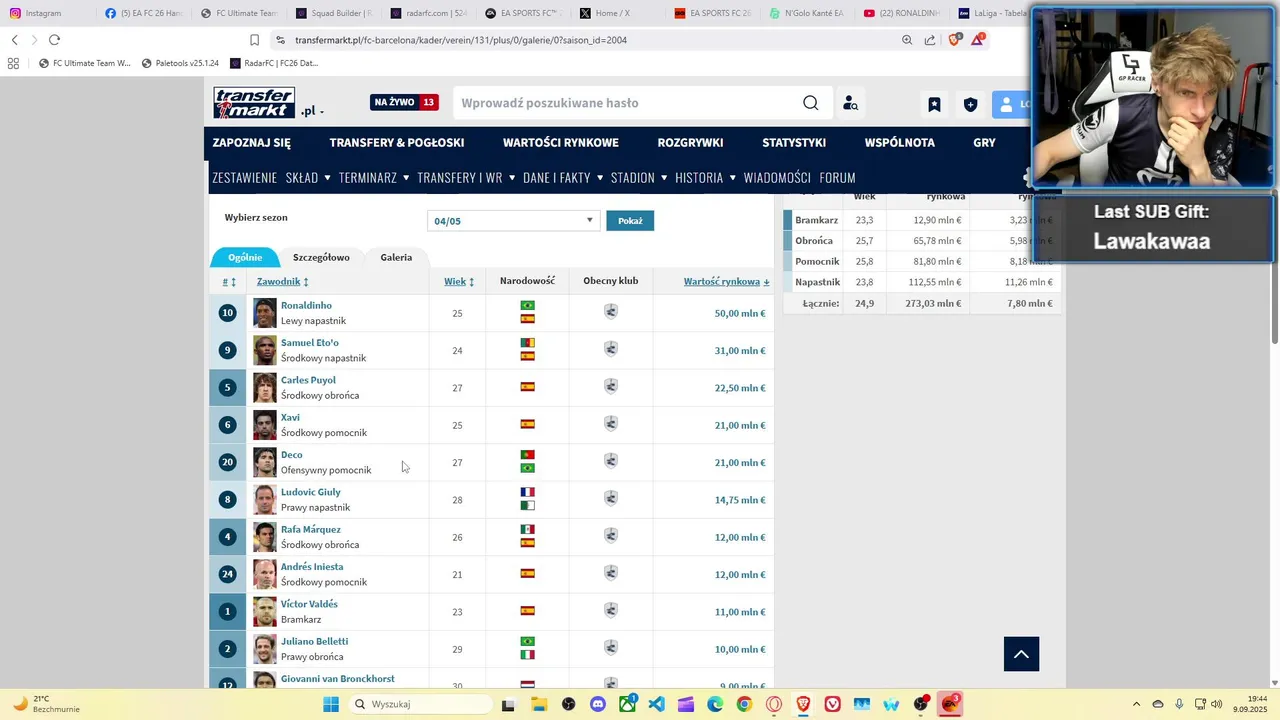Open the STATYSTYKI menu
The image size is (1280, 720).
(x=794, y=143)
